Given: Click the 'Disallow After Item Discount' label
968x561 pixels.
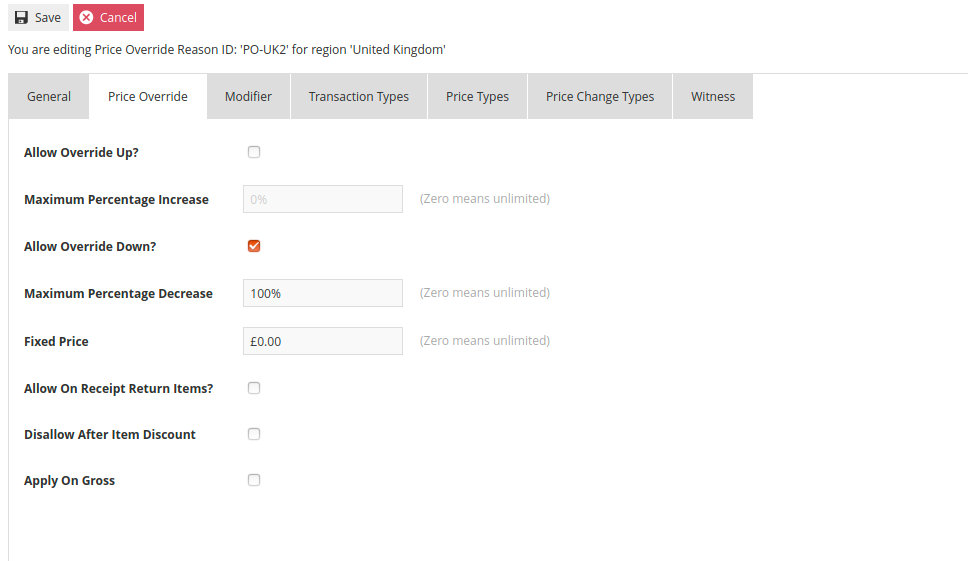Looking at the screenshot, I should coord(110,434).
